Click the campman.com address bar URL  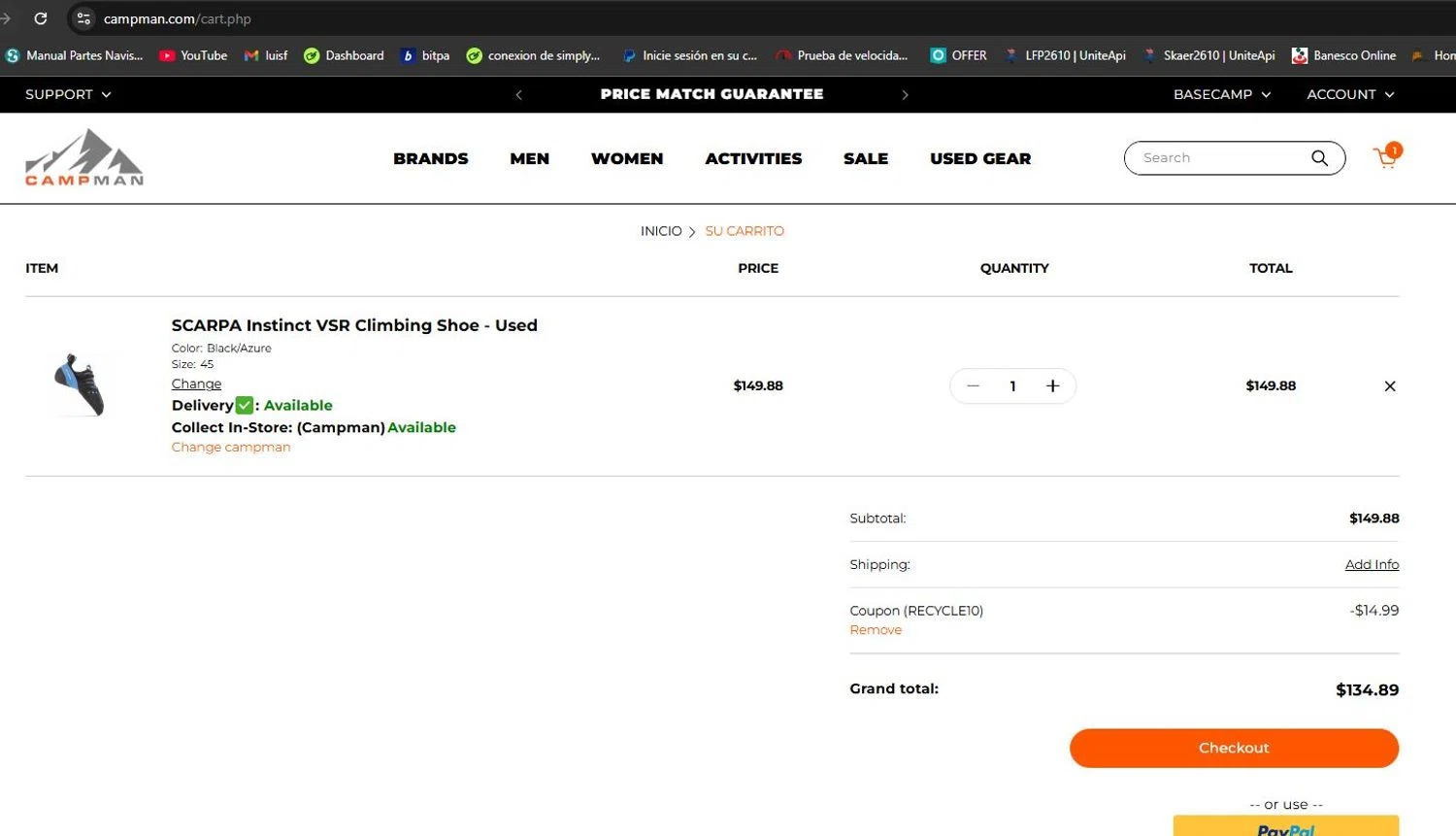178,18
